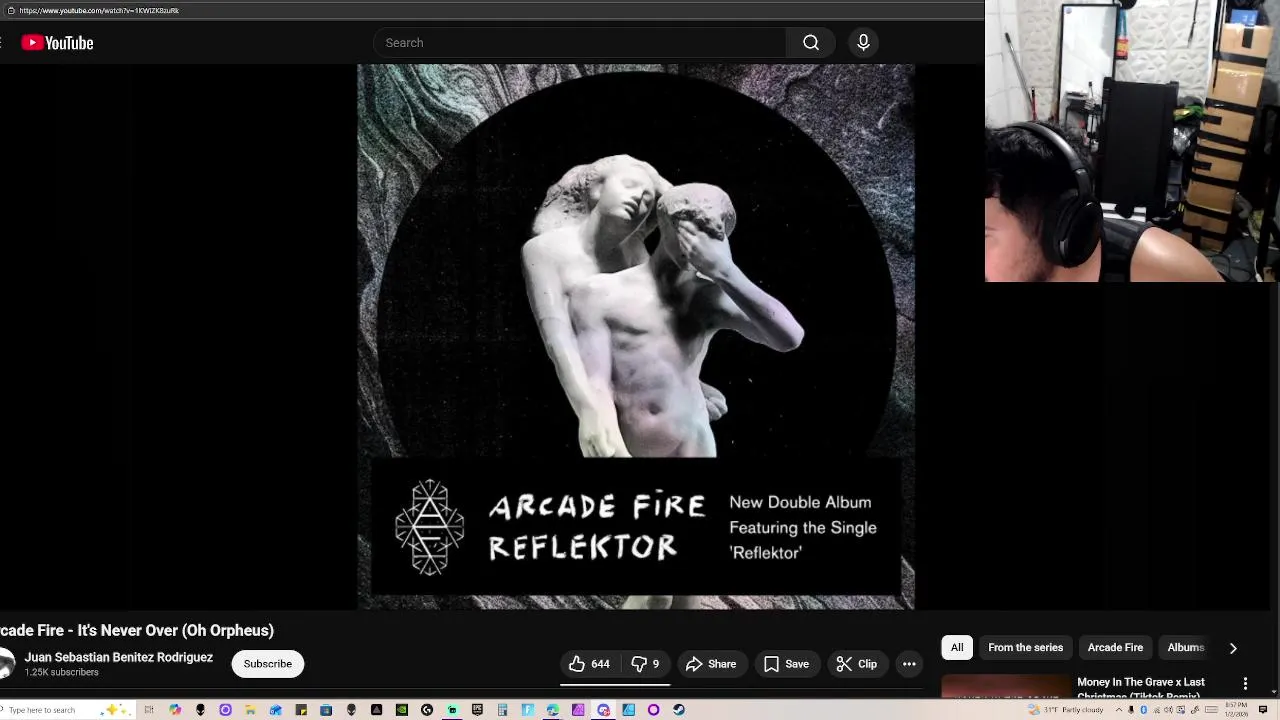Open Copilot from the taskbar
1280x720 pixels.
(x=175, y=710)
